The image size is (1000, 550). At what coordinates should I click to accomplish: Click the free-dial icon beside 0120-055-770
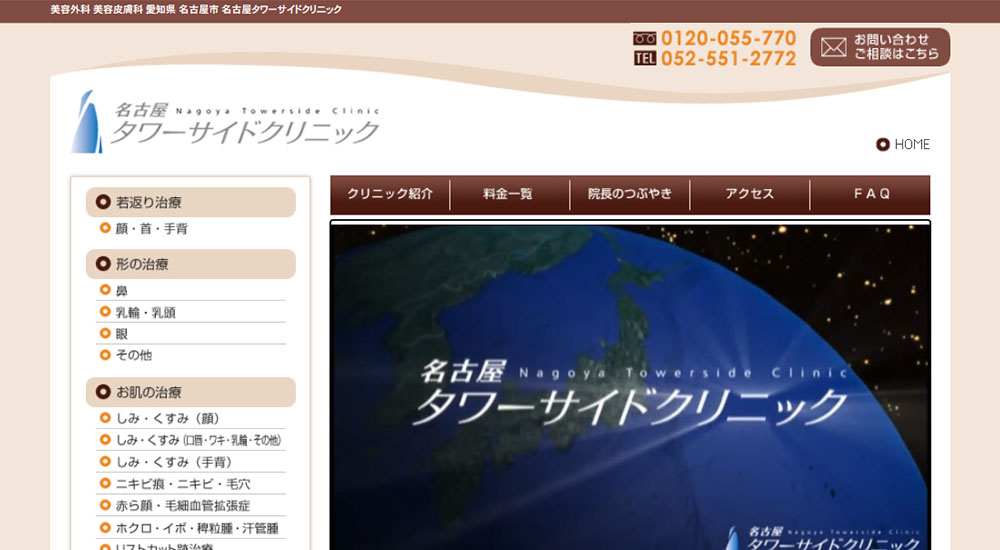(x=644, y=39)
